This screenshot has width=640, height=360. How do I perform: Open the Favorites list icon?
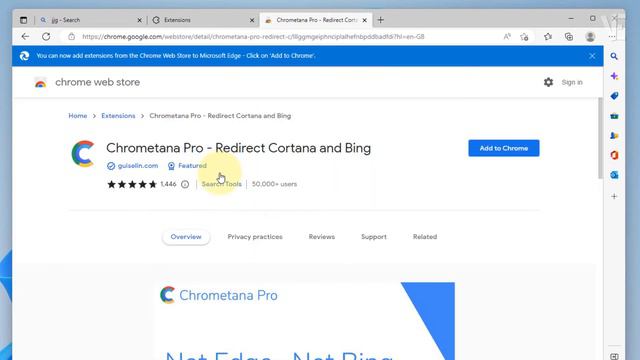click(548, 36)
